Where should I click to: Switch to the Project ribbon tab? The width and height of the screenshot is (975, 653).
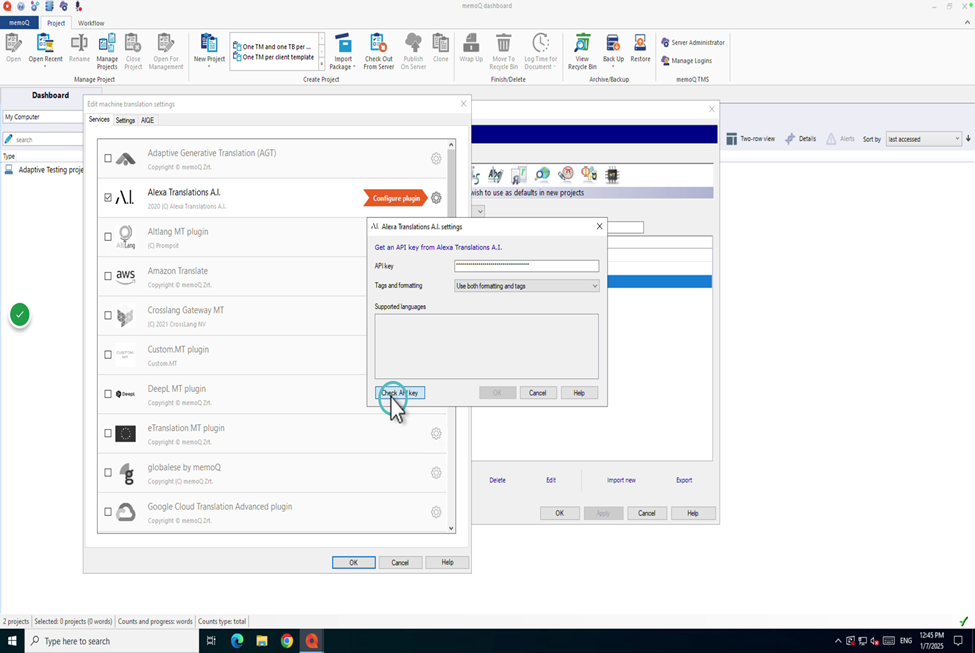point(56,23)
